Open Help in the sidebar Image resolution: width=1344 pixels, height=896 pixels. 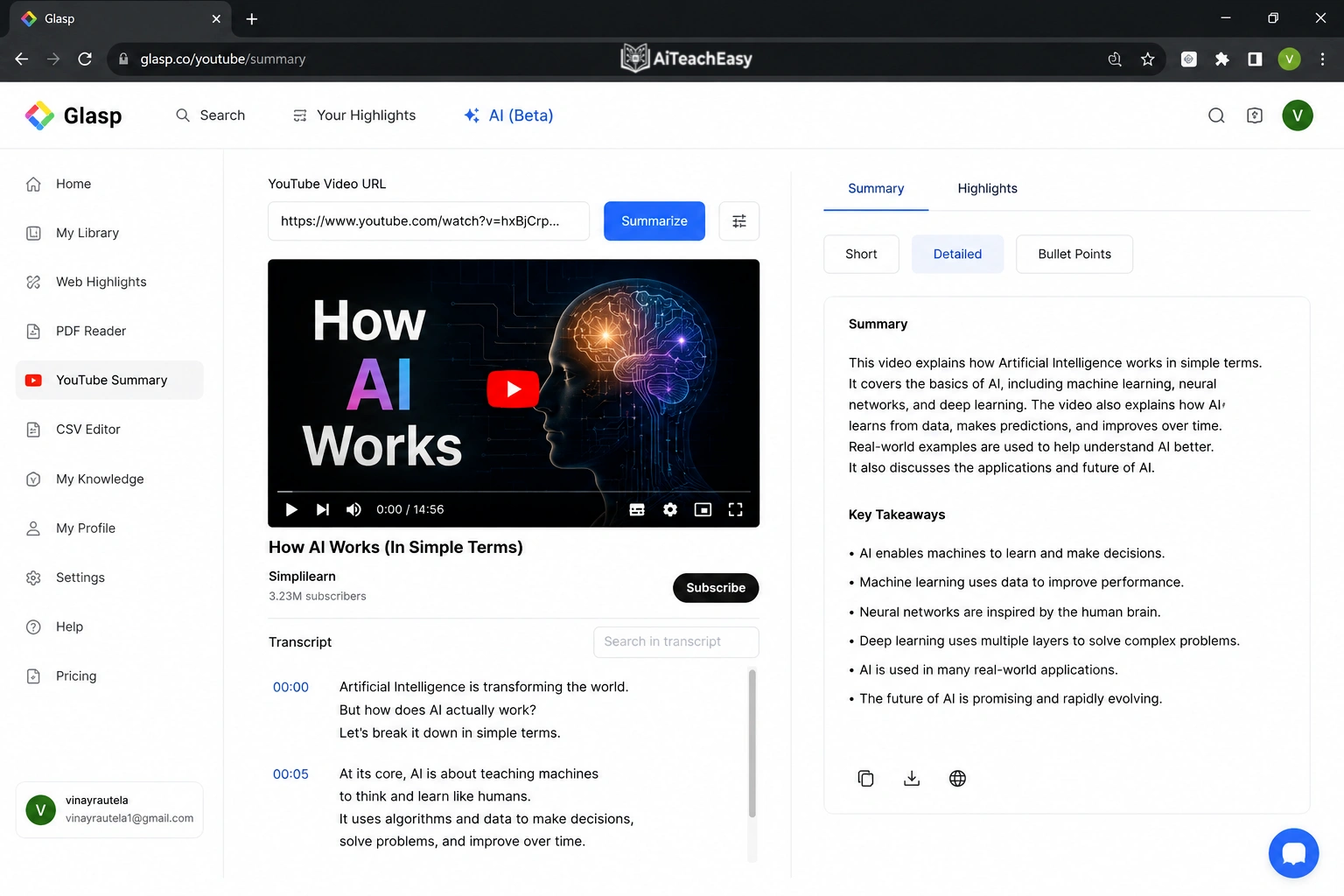coord(109,626)
